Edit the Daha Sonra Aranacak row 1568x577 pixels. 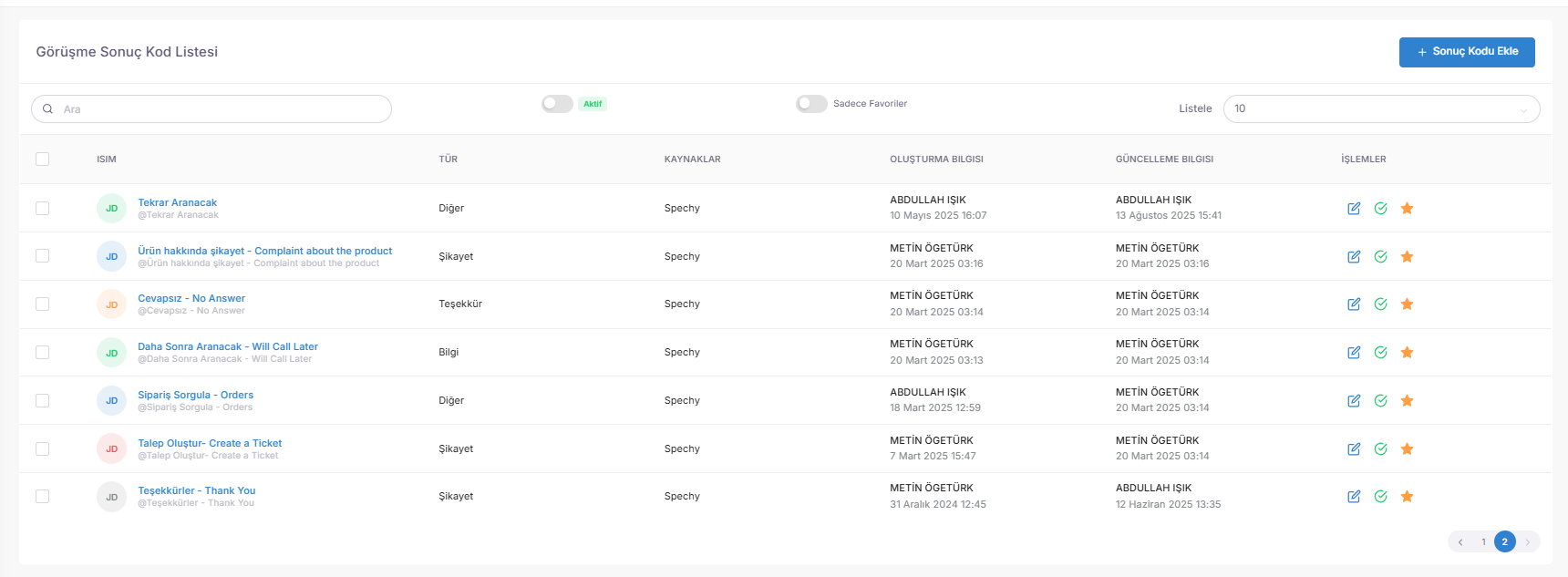[1354, 353]
